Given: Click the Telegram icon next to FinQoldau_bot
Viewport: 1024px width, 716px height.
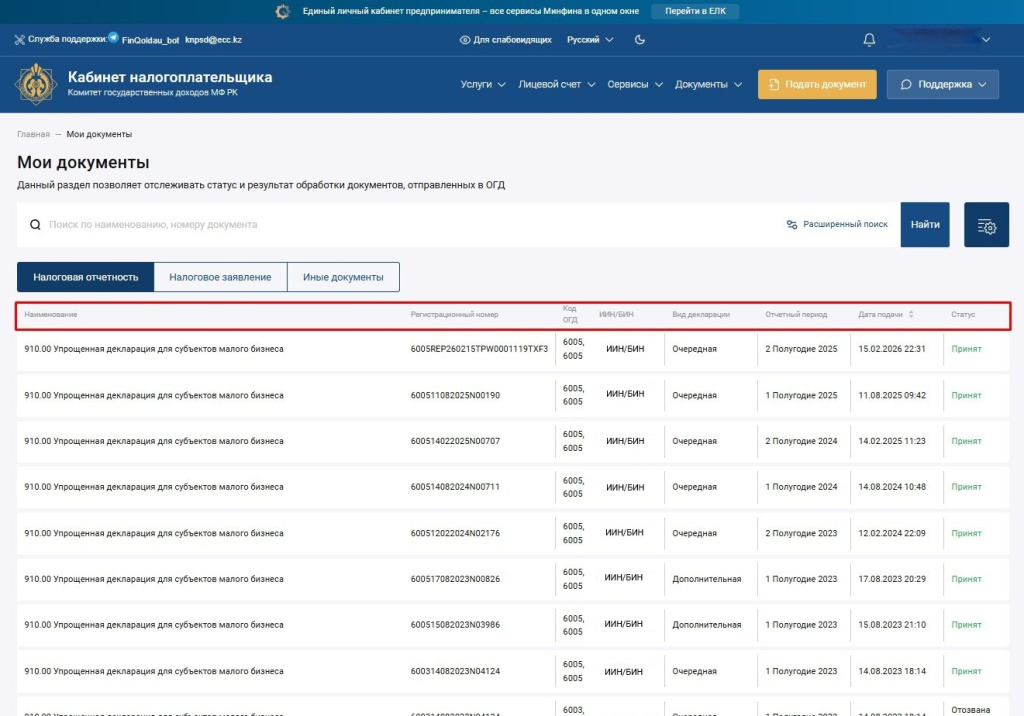Looking at the screenshot, I should click(x=114, y=38).
